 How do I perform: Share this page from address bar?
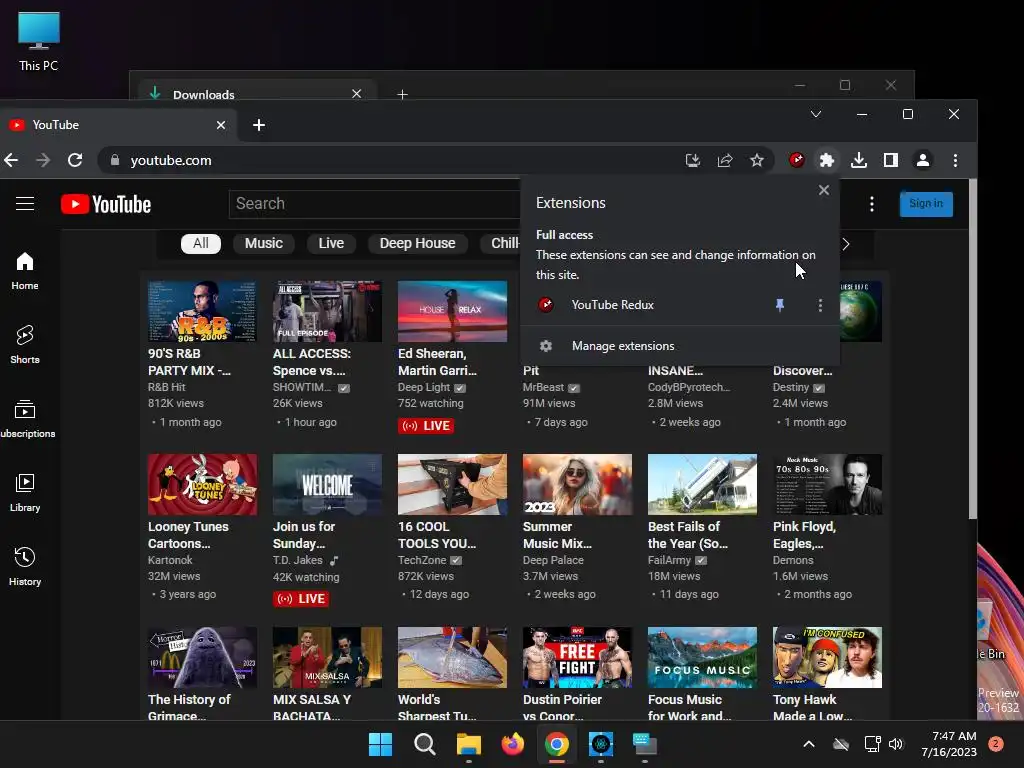point(725,160)
